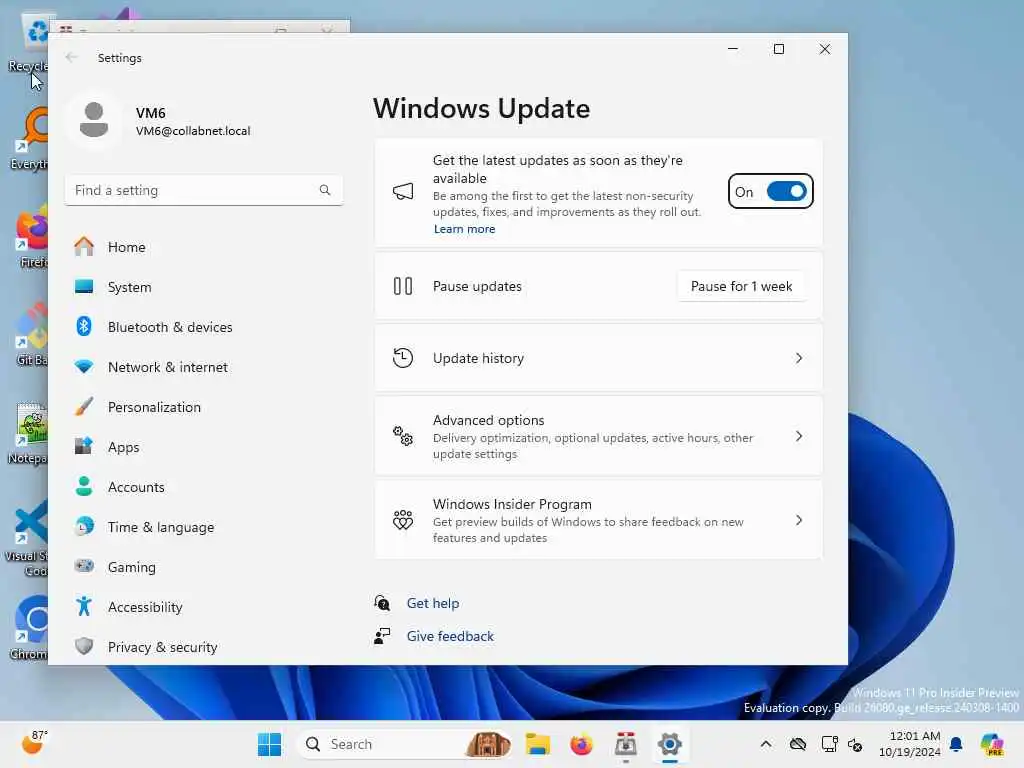The width and height of the screenshot is (1024, 768).
Task: Open the weather widget showing 87°
Action: (35, 743)
